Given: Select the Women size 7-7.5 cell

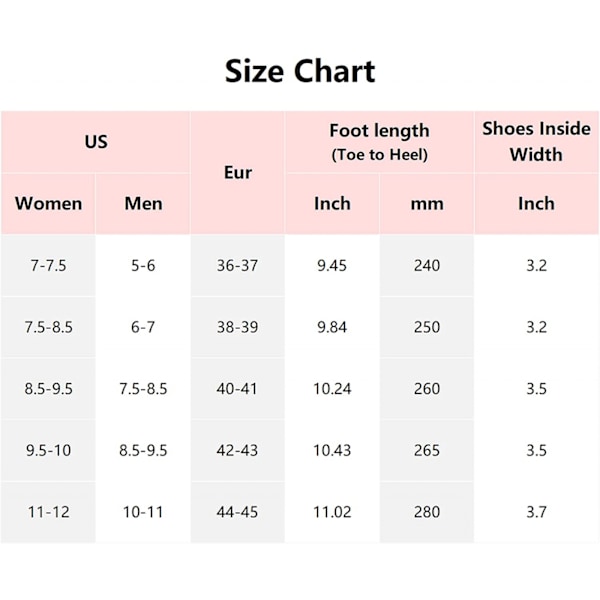Looking at the screenshot, I should pos(48,266).
